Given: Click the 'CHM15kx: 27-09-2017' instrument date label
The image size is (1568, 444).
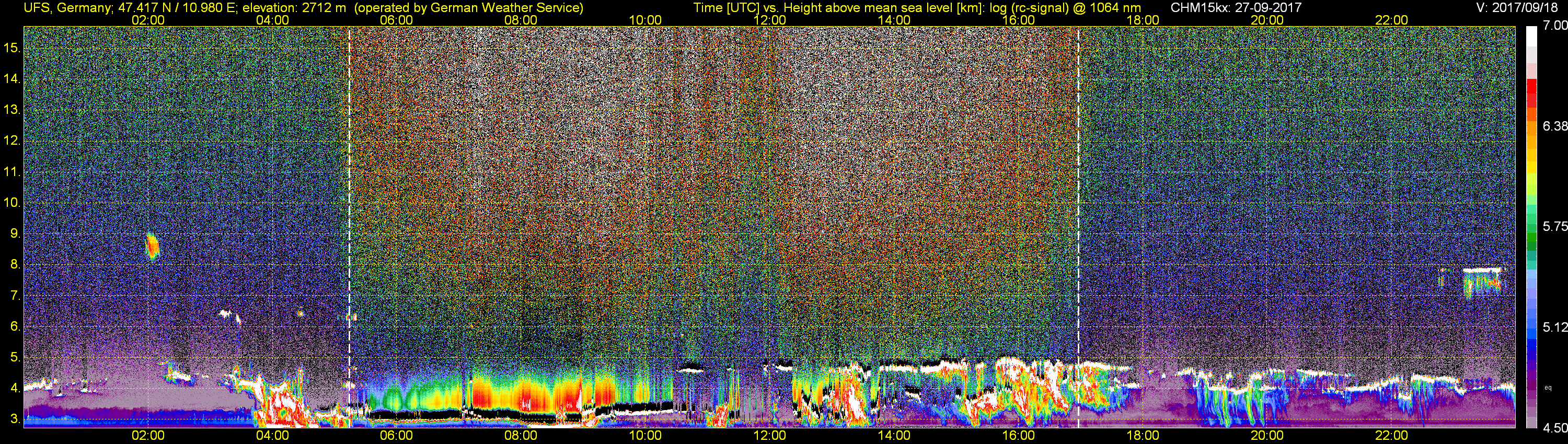Looking at the screenshot, I should [x=1236, y=8].
